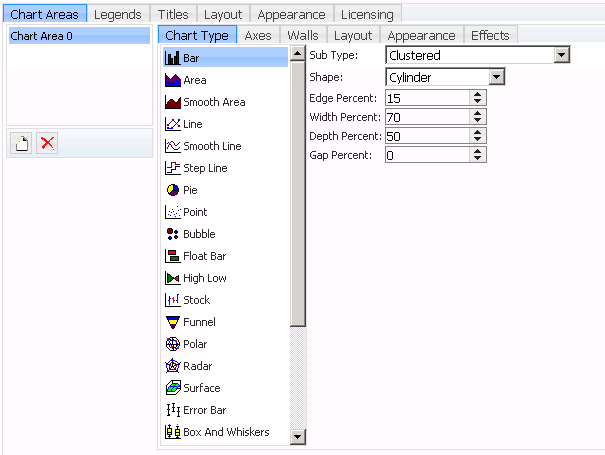Select the High Low chart icon
This screenshot has height=455, width=605.
(172, 278)
